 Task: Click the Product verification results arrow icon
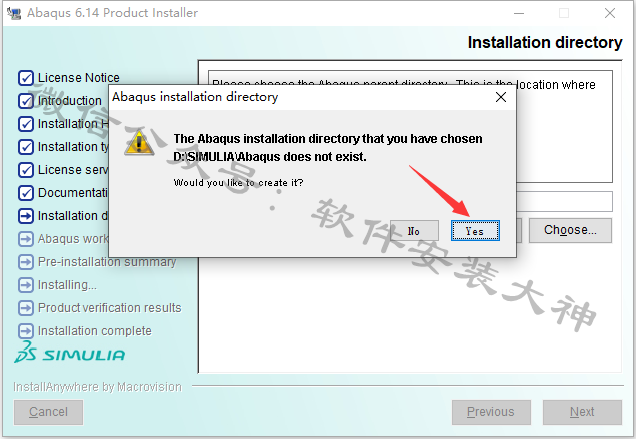point(26,308)
